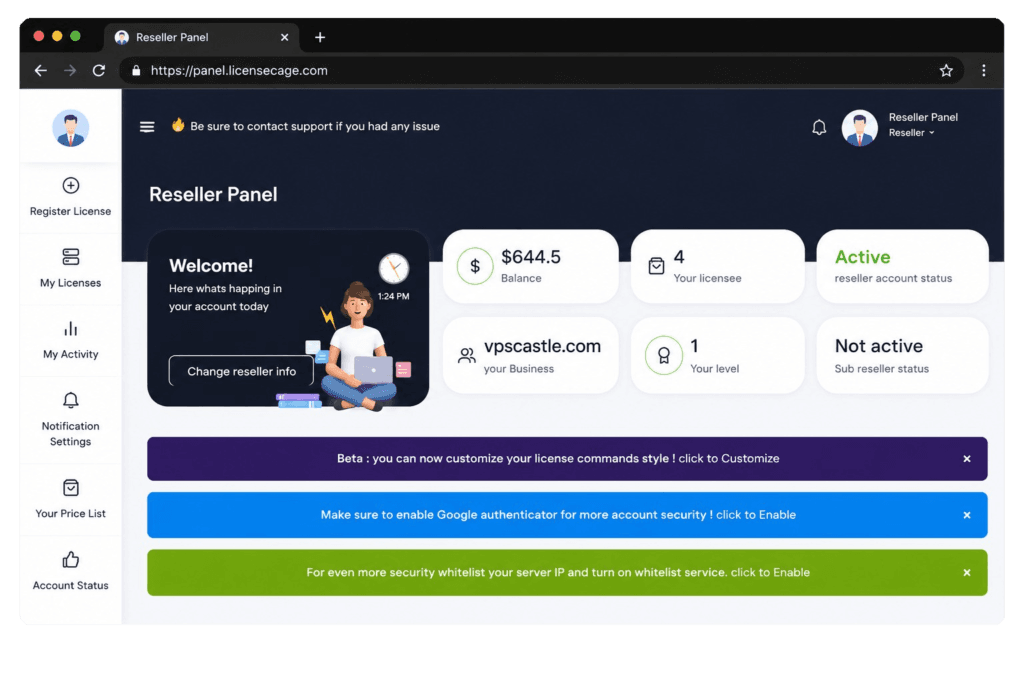This screenshot has width=1024, height=683.
Task: Click the top bar user avatar
Action: tap(859, 127)
